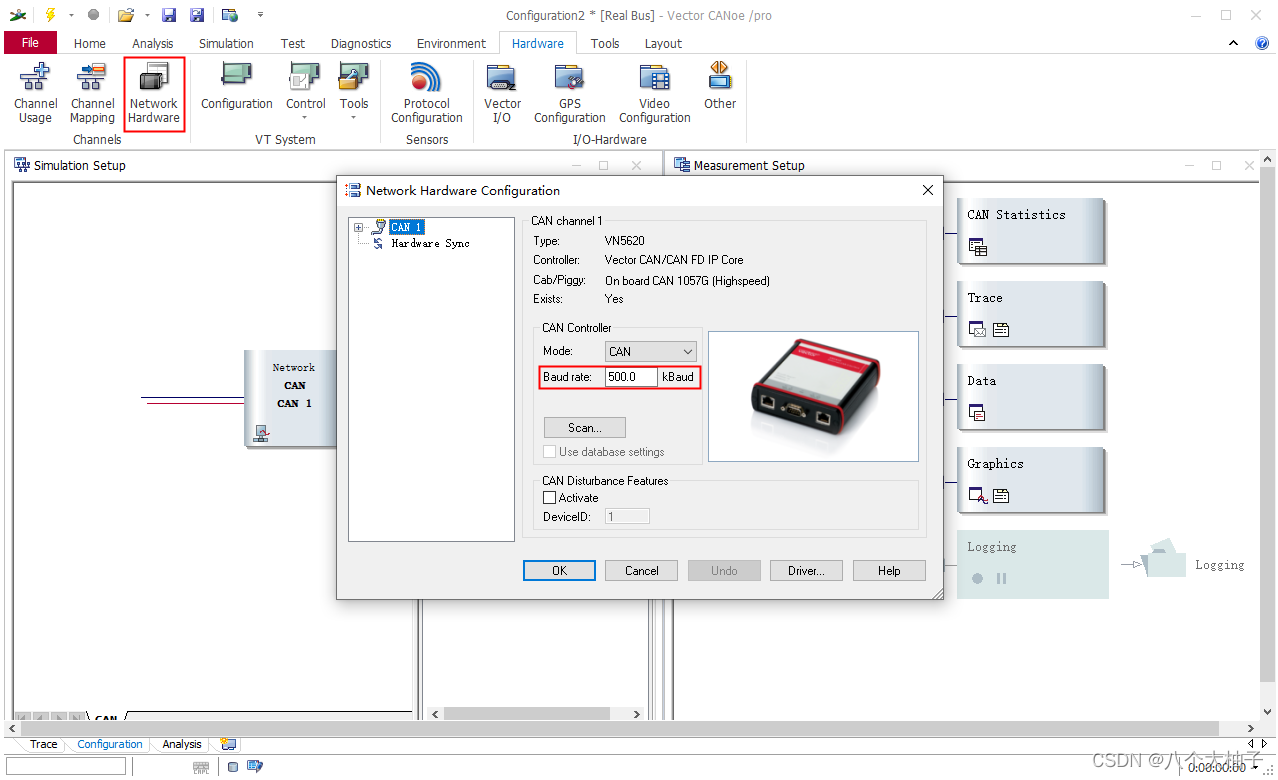Open Vector I/O hardware settings
The height and width of the screenshot is (780, 1278).
tap(502, 93)
